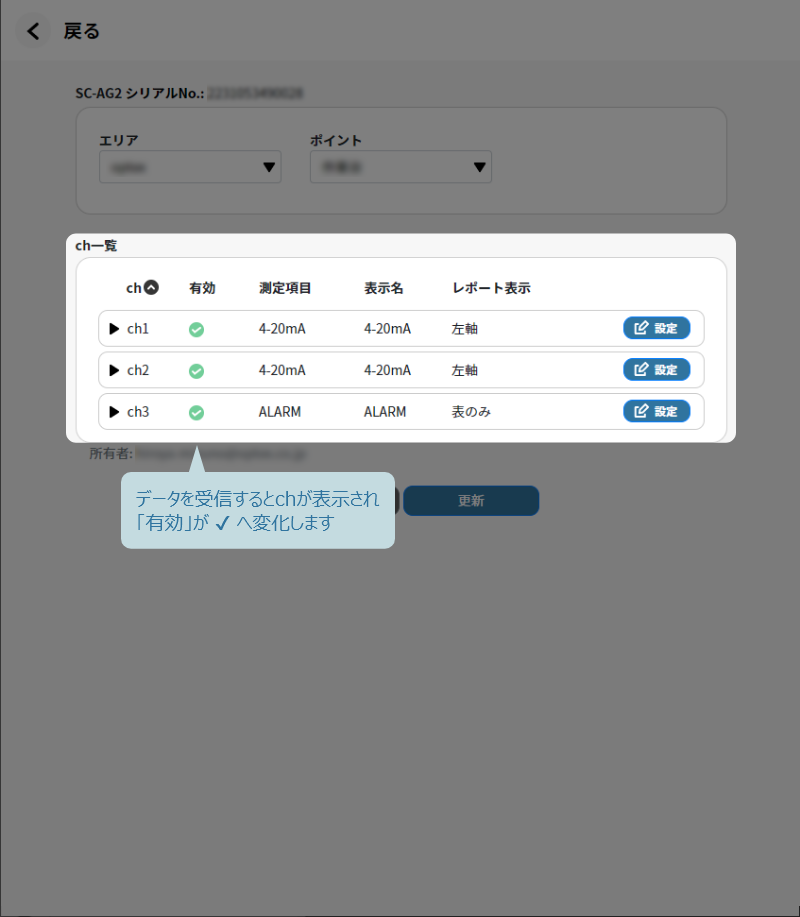Click the 所有者 label

point(111,454)
